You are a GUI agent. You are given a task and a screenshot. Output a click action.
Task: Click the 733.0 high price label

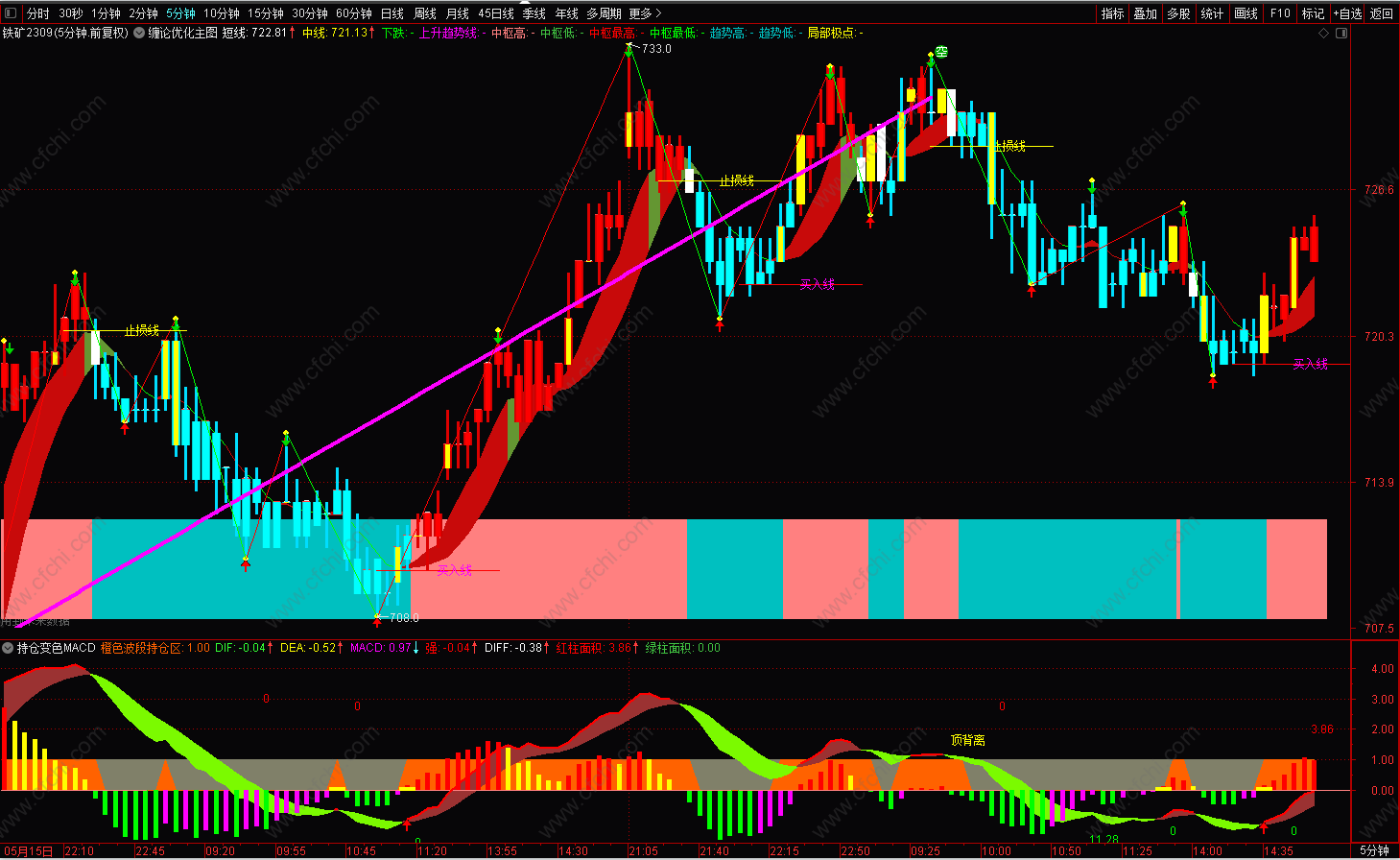click(x=656, y=48)
